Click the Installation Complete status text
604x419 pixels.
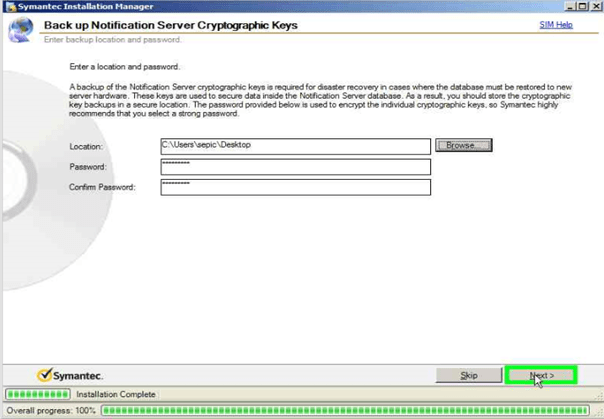click(x=116, y=395)
